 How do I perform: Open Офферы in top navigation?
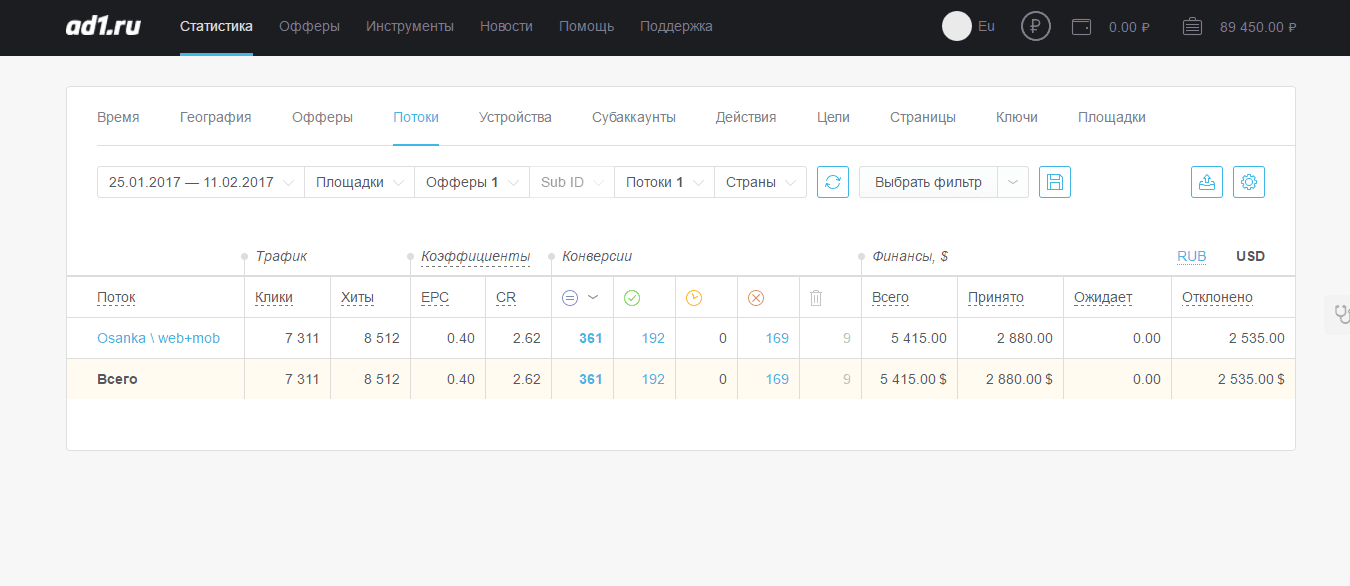point(309,26)
